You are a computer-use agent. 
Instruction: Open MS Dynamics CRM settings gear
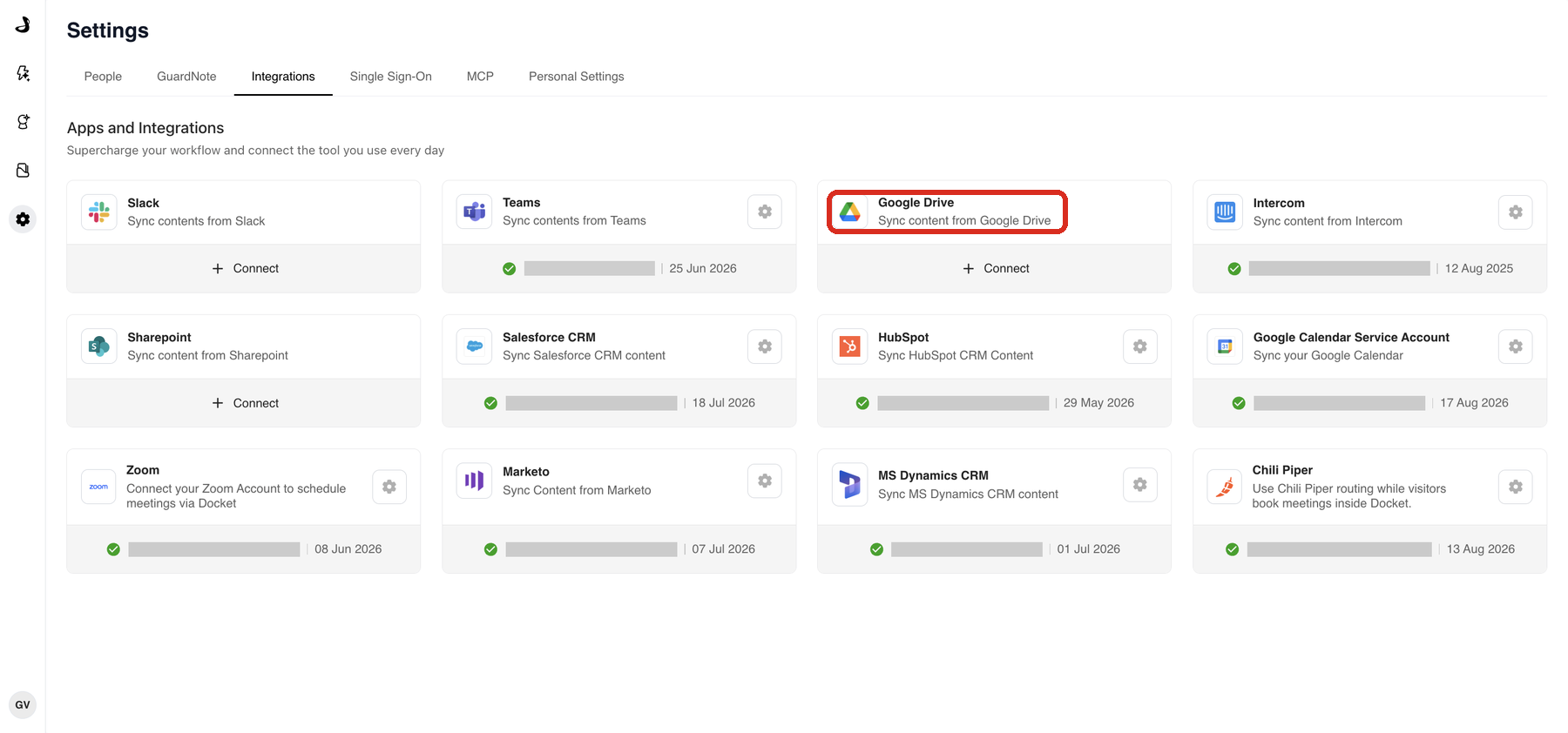[x=1140, y=485]
